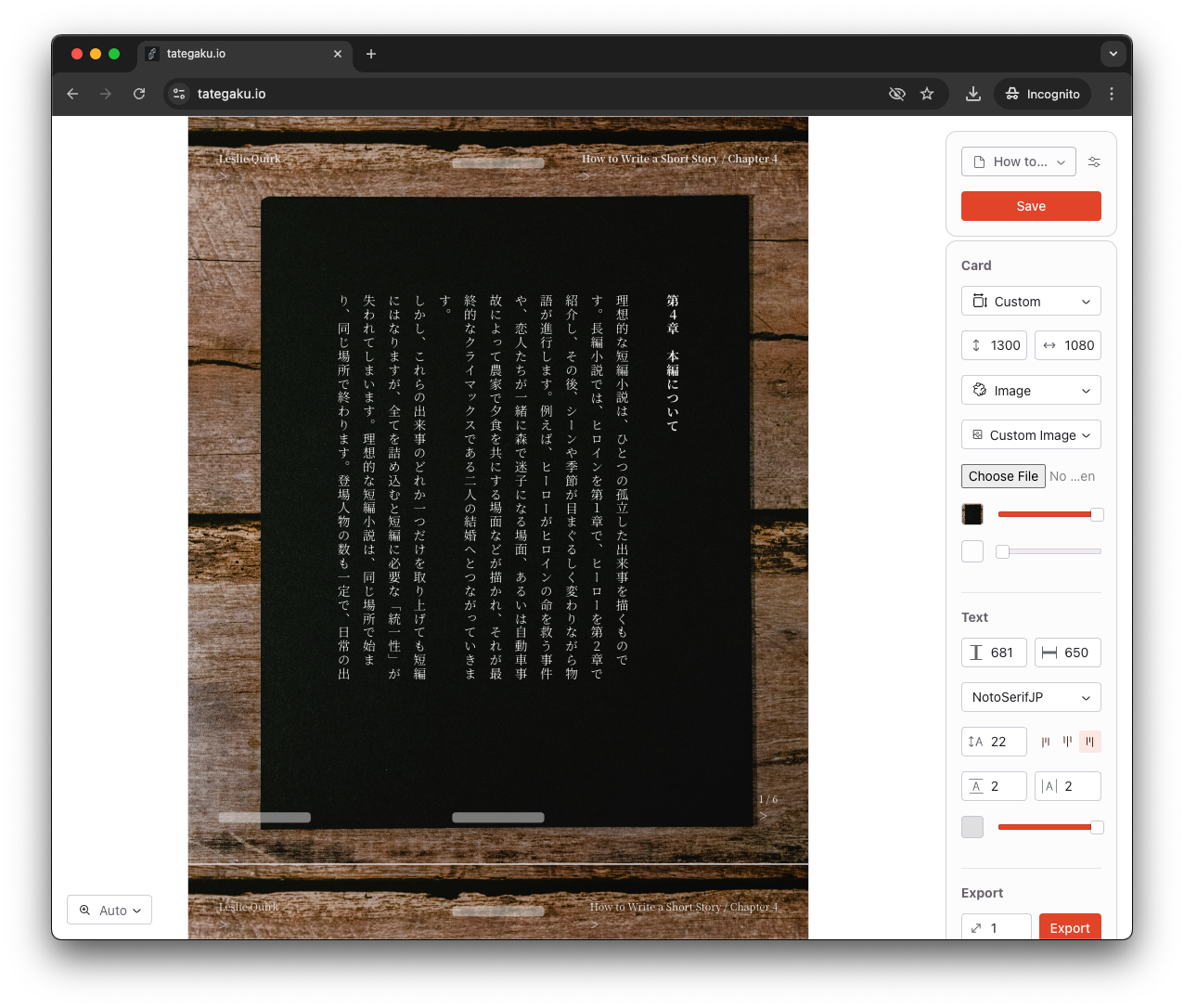
Task: Click the export scale icon input
Action: click(x=996, y=927)
